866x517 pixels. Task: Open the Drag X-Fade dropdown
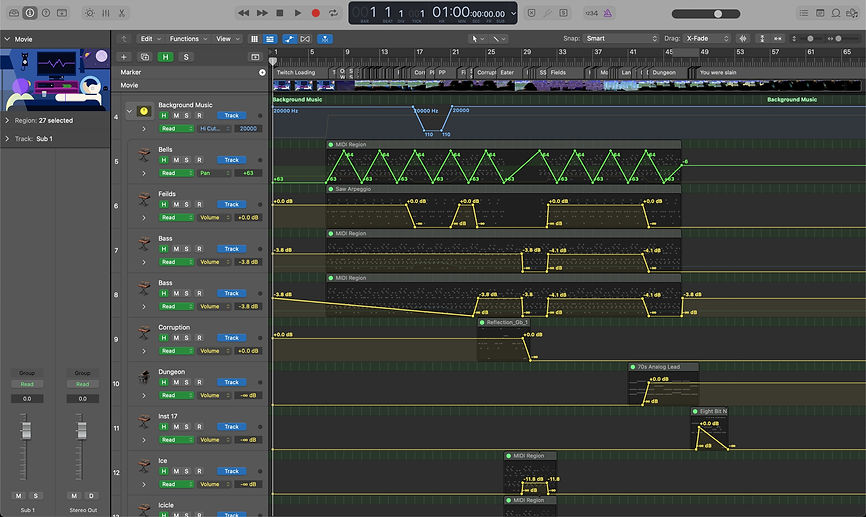[x=706, y=39]
